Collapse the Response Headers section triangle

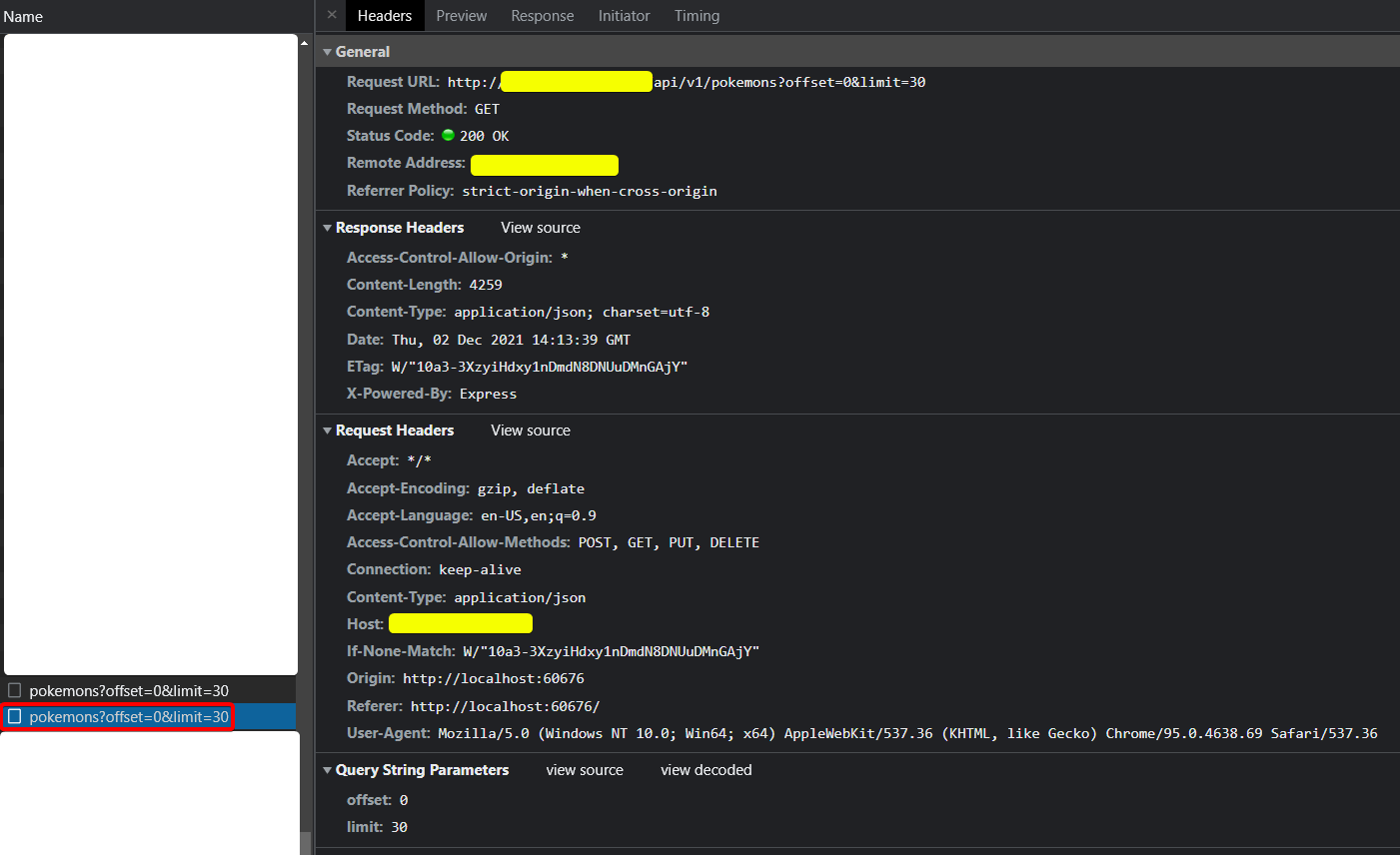point(327,228)
